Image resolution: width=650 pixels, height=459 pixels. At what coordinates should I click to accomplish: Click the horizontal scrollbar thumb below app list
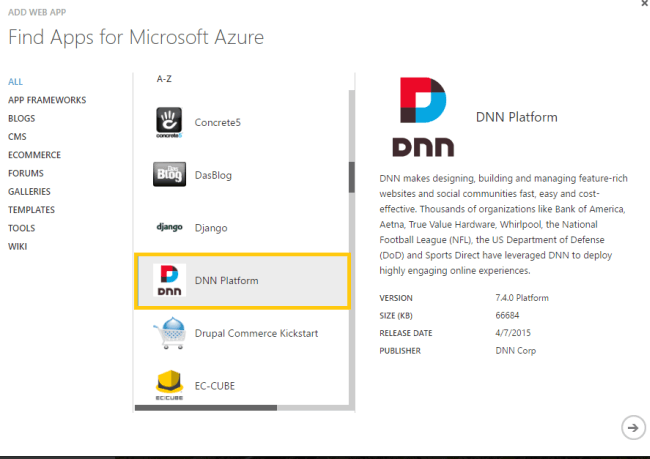pos(206,408)
